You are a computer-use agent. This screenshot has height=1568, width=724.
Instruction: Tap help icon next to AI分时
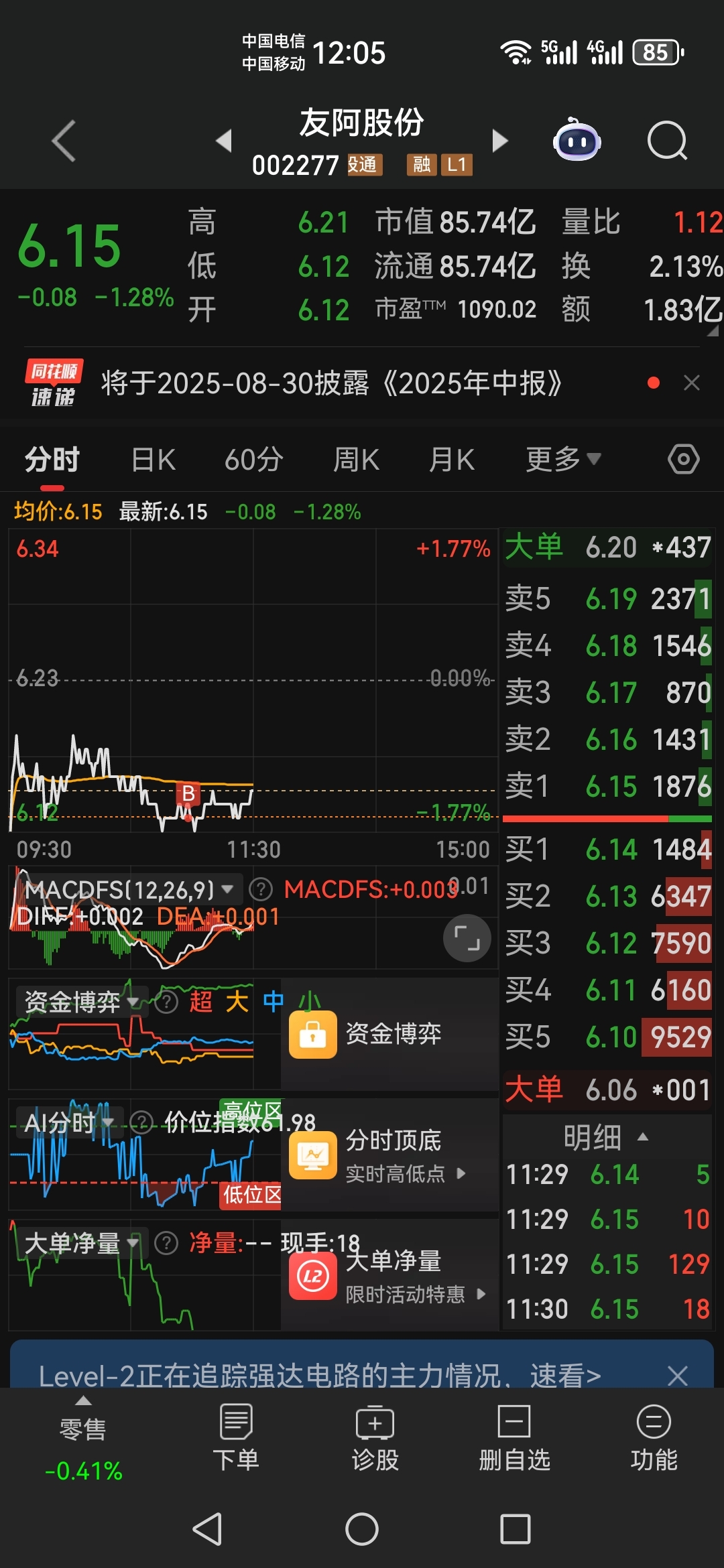point(141,1122)
